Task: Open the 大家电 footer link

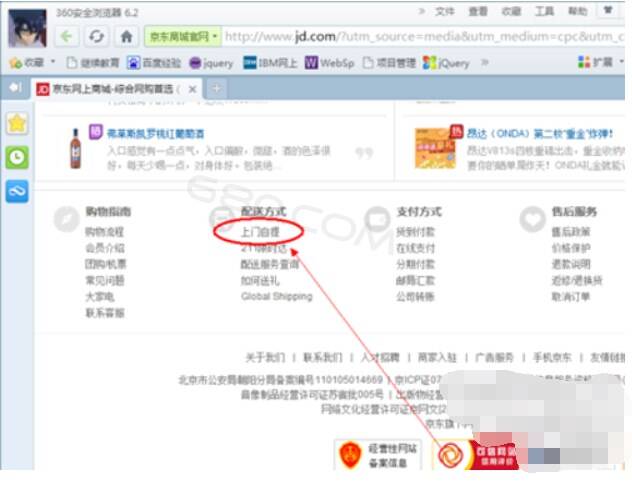Action: [x=100, y=297]
